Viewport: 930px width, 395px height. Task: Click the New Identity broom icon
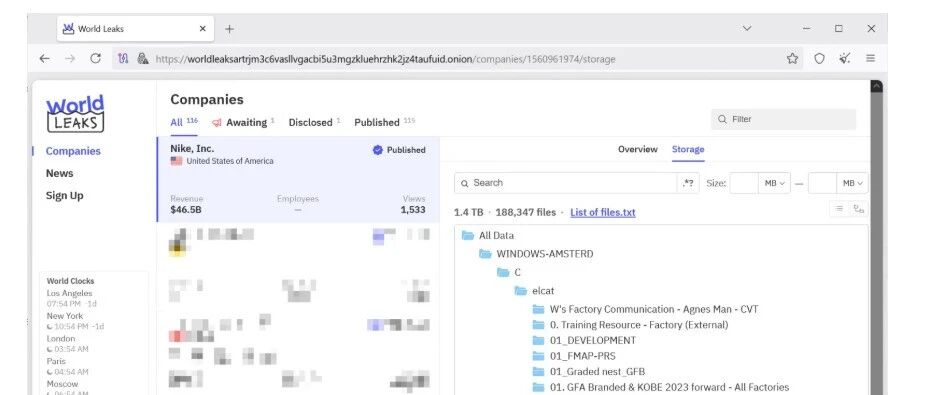point(845,58)
